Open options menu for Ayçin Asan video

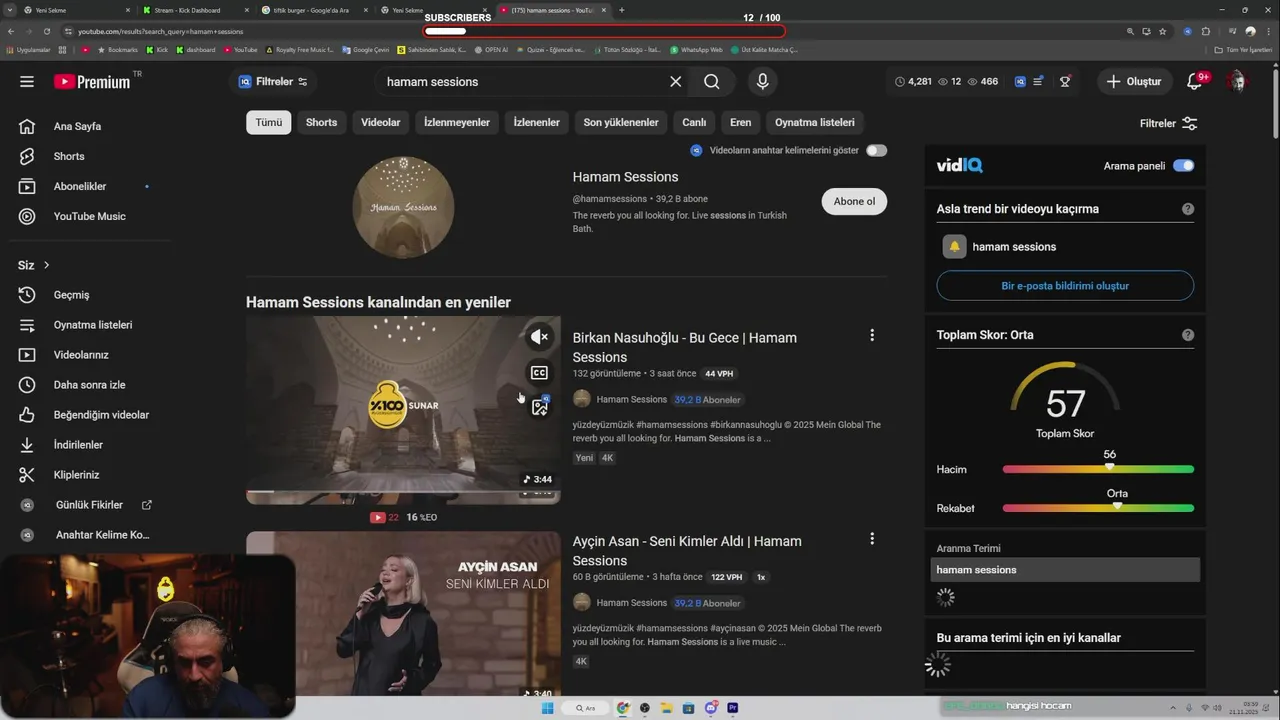pyautogui.click(x=872, y=539)
